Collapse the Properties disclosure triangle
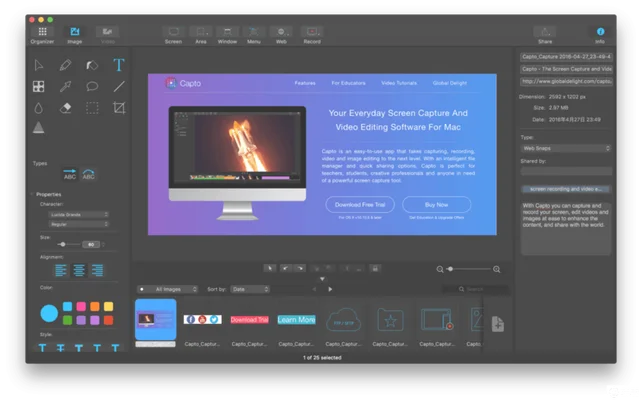 click(32, 194)
